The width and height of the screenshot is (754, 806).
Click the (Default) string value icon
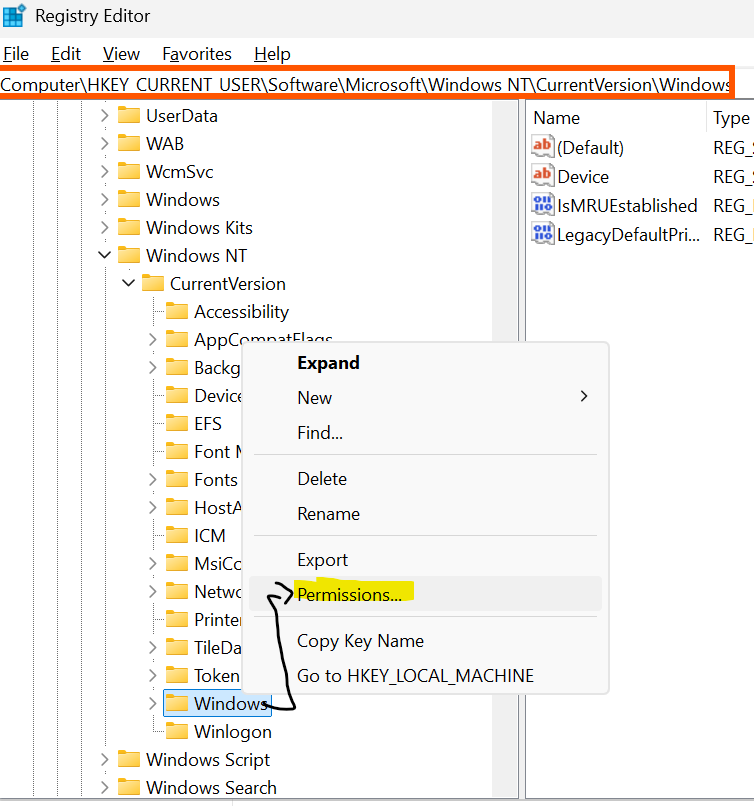pyautogui.click(x=543, y=147)
